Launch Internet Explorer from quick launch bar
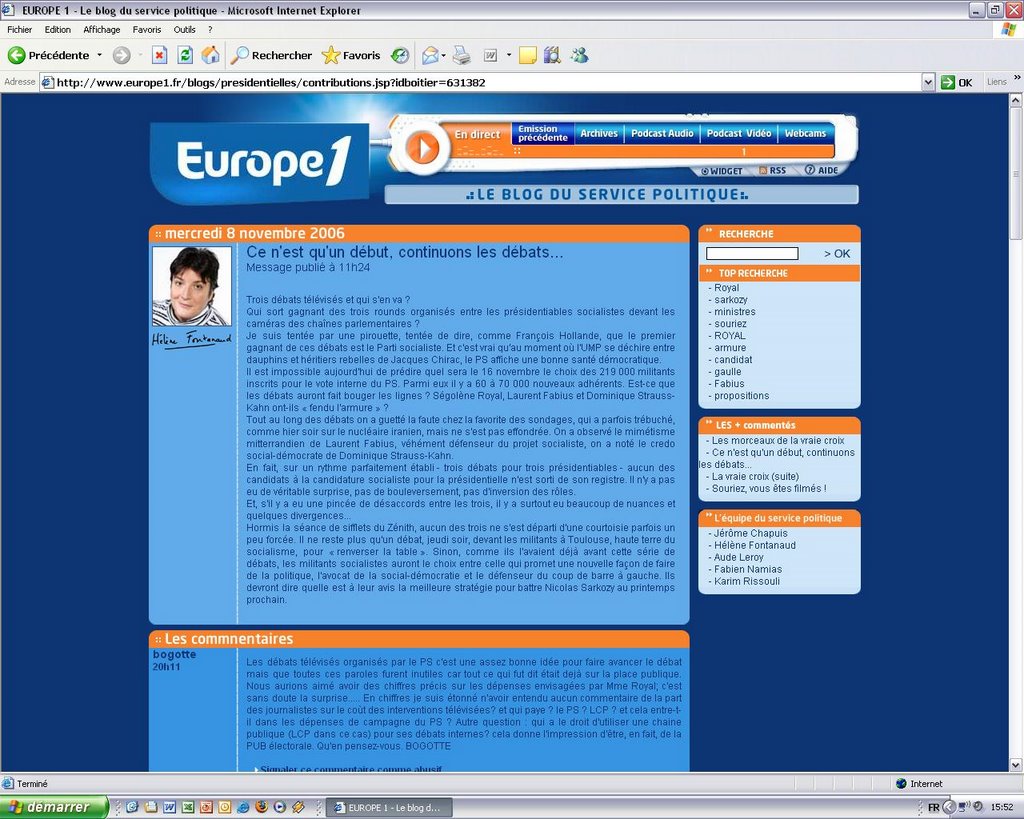Screen dimensions: 1024x819 [x=243, y=807]
